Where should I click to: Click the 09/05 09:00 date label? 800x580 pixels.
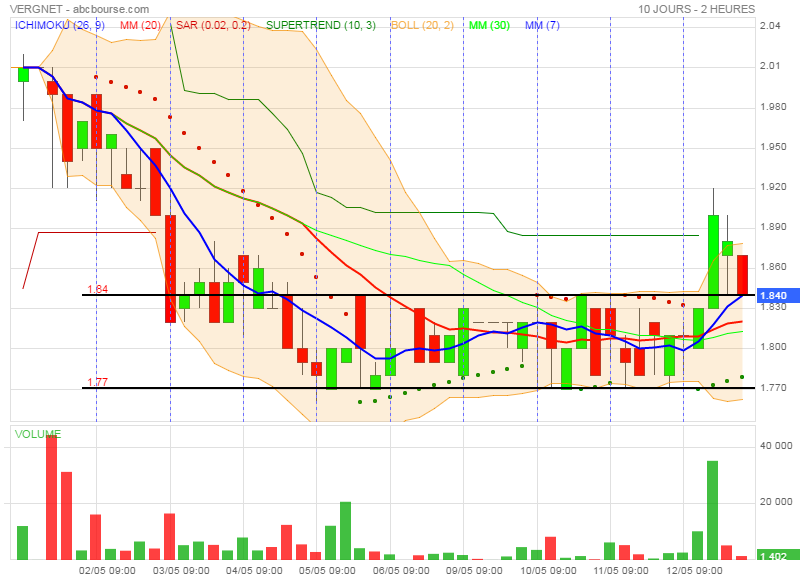click(474, 570)
